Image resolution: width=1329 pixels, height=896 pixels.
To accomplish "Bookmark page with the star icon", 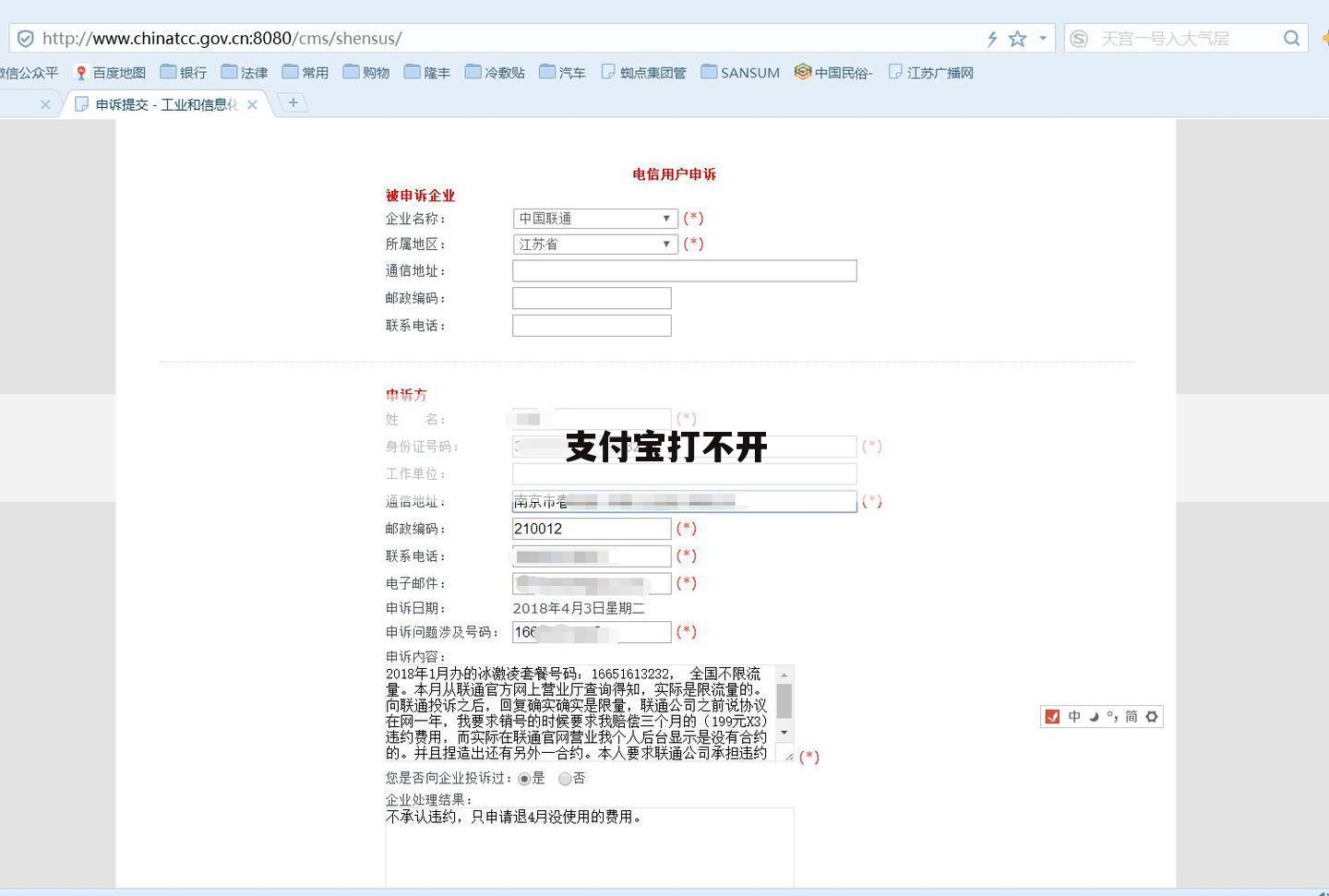I will (x=1017, y=38).
